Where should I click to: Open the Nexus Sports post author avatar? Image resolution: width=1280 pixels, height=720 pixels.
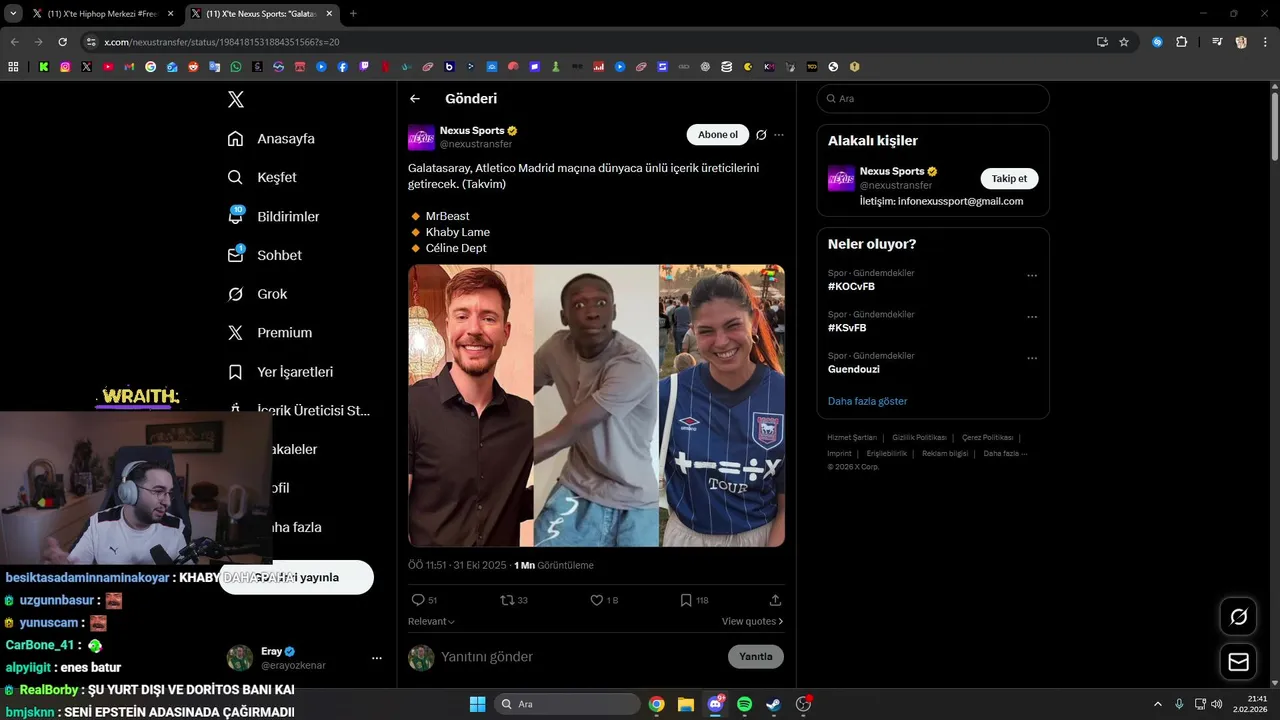(421, 138)
